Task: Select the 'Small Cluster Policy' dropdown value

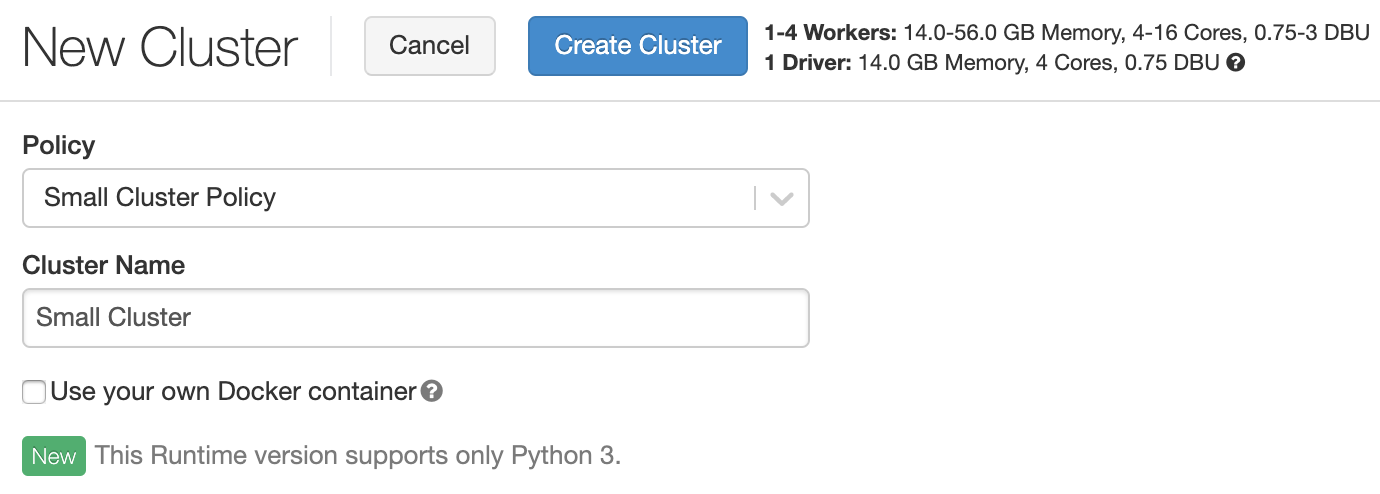Action: 160,198
